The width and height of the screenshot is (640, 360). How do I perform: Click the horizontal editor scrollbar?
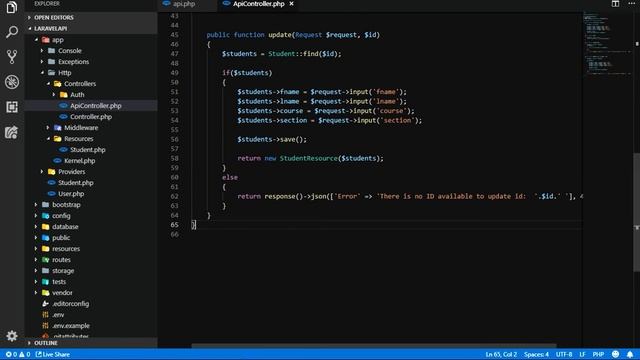click(x=373, y=346)
